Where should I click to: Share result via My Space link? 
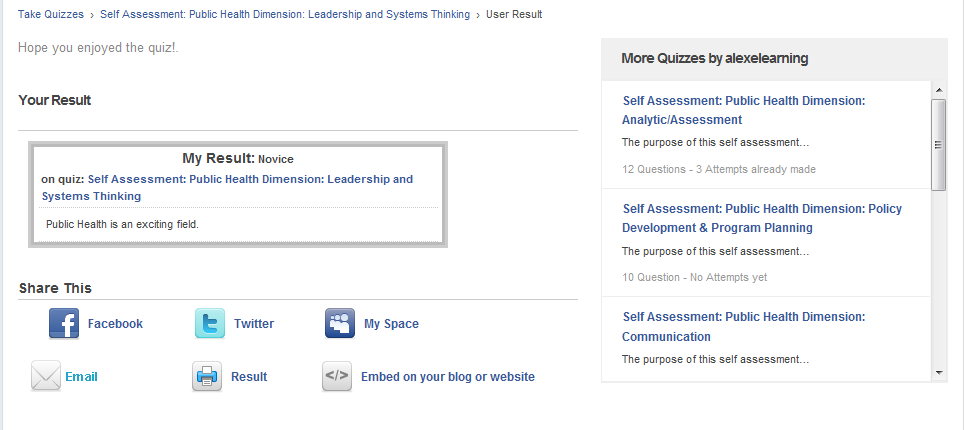coord(391,324)
